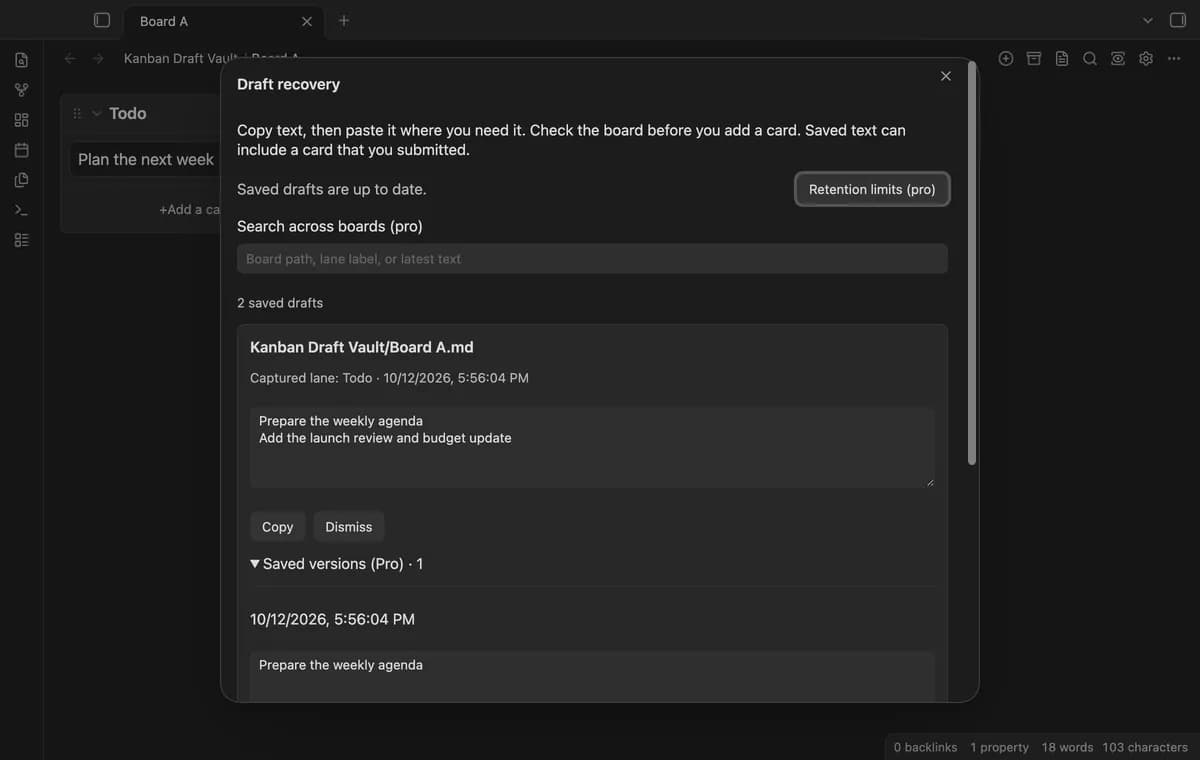Close the Board A tab

tap(307, 21)
